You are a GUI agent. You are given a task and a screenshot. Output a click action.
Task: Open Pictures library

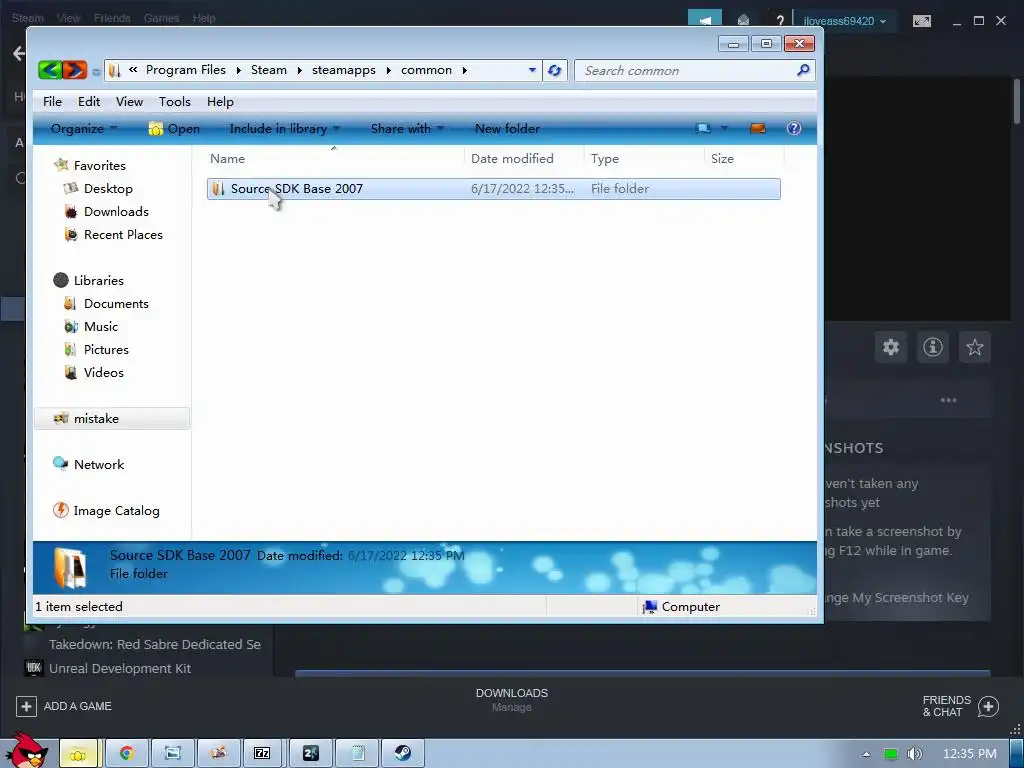[106, 349]
